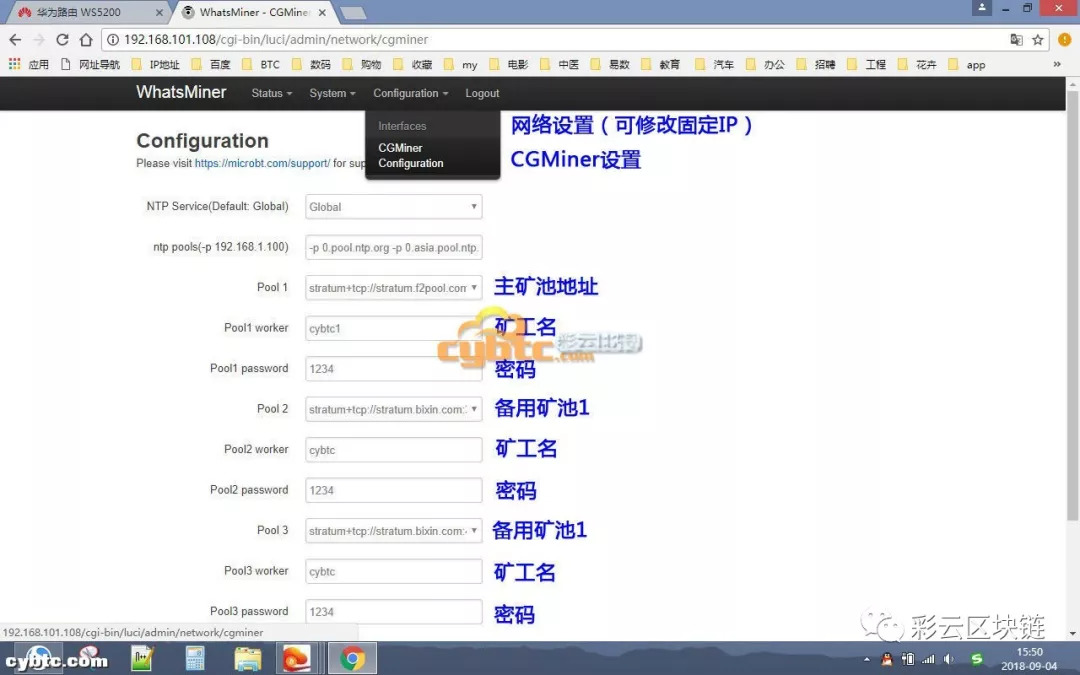Click Pool2 password field

tap(393, 490)
